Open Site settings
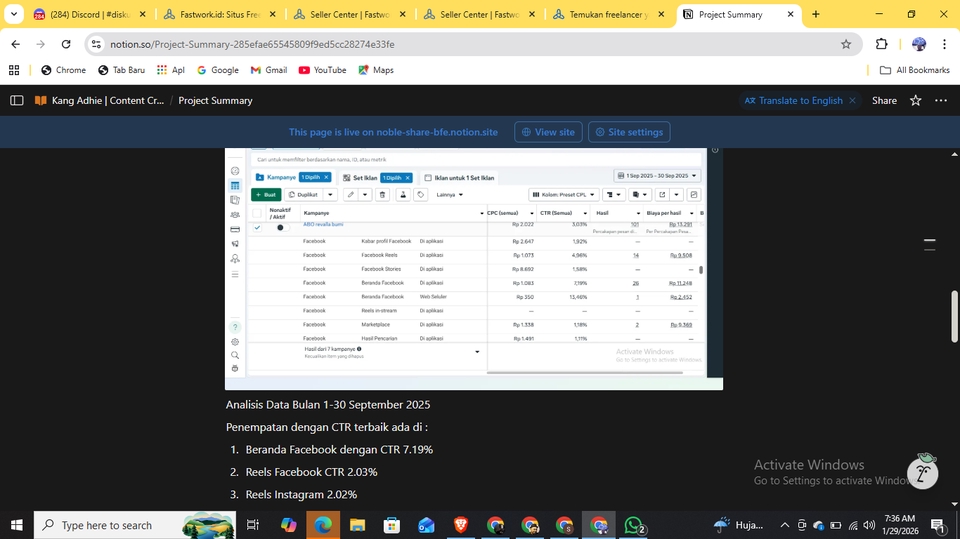 [629, 132]
